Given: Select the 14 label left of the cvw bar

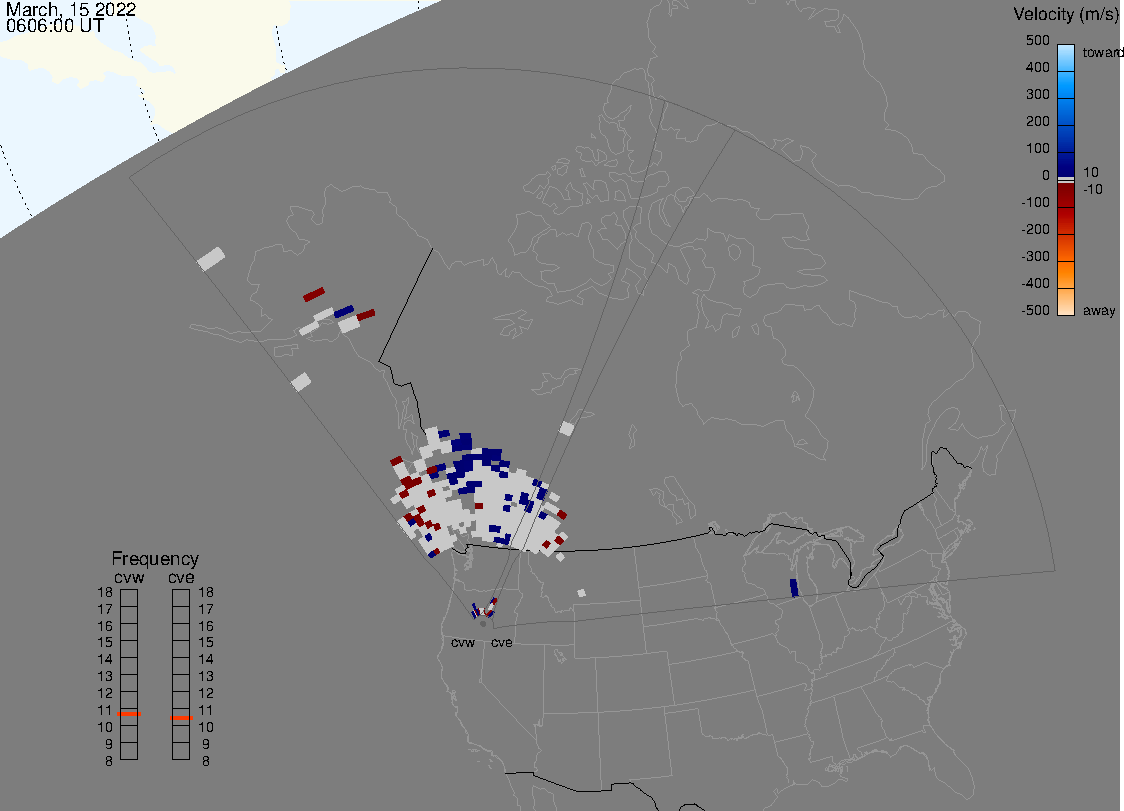Looking at the screenshot, I should [x=105, y=660].
